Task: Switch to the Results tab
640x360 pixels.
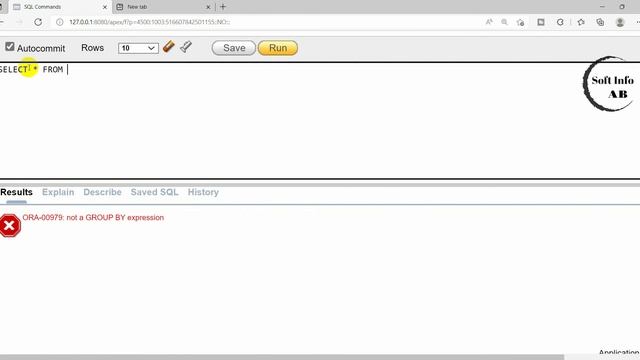Action: click(16, 192)
